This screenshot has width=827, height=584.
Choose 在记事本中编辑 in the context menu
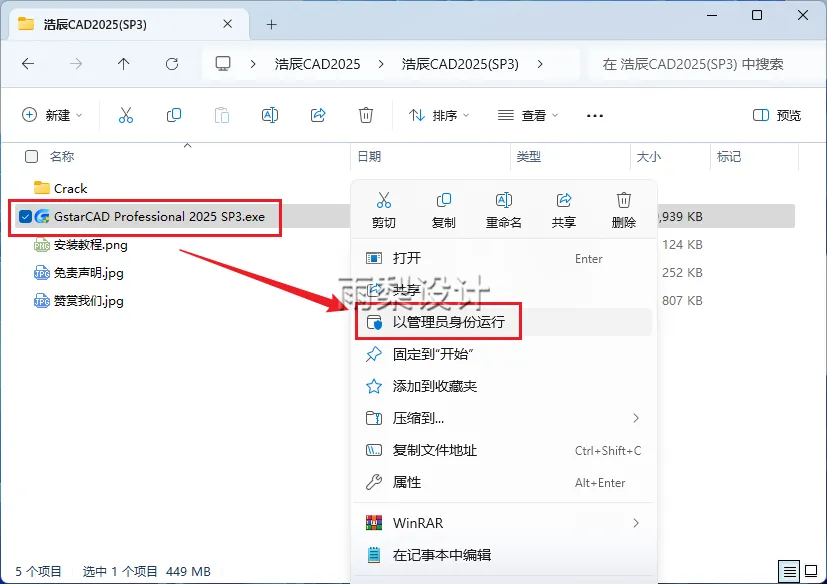coord(504,555)
